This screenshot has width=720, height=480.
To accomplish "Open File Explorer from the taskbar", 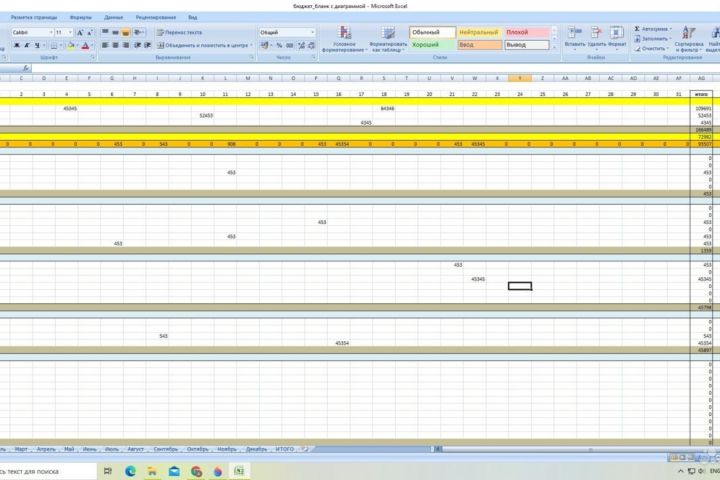I will tap(152, 471).
